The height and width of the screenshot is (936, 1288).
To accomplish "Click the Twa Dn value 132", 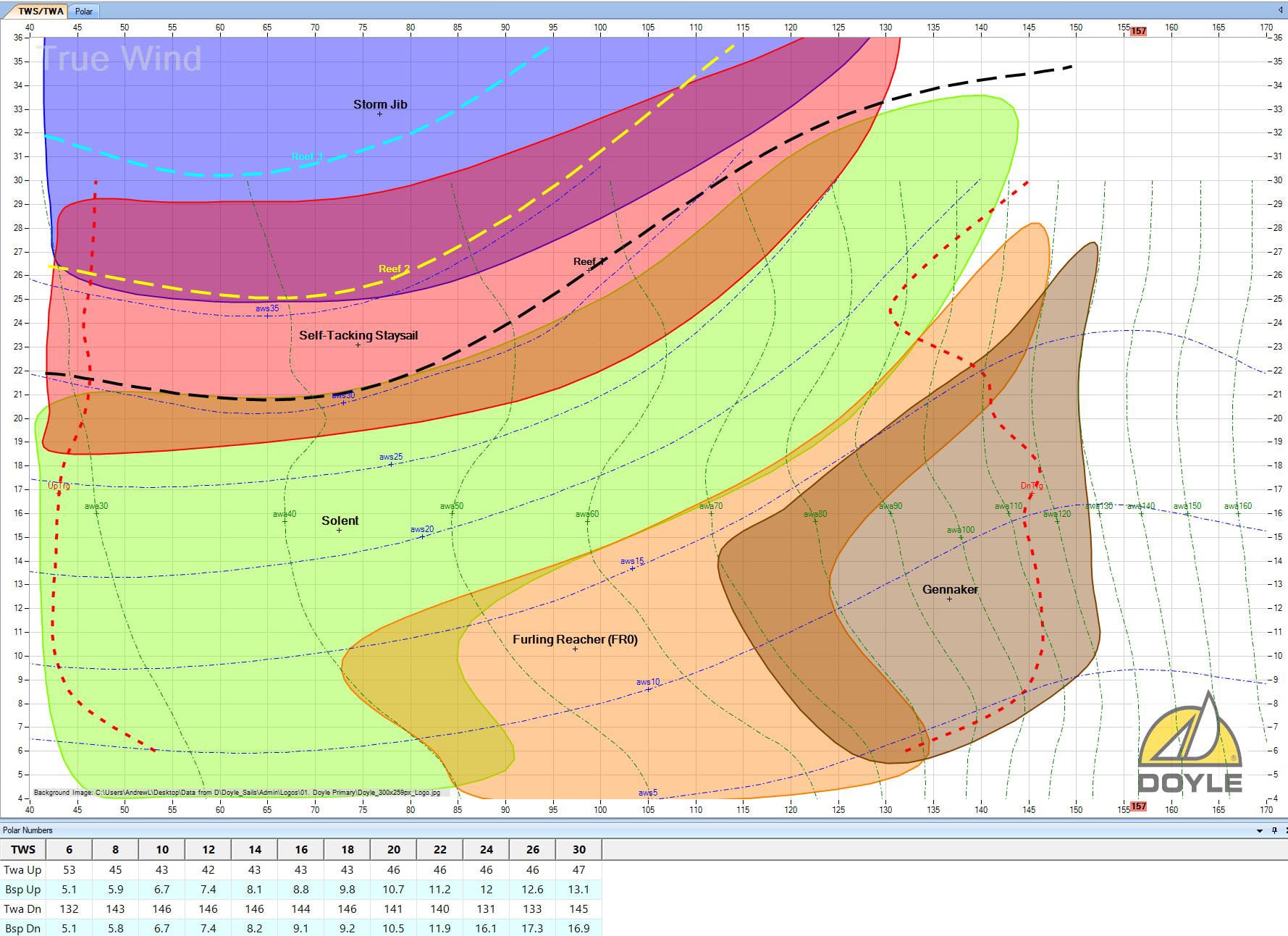I will [x=70, y=908].
